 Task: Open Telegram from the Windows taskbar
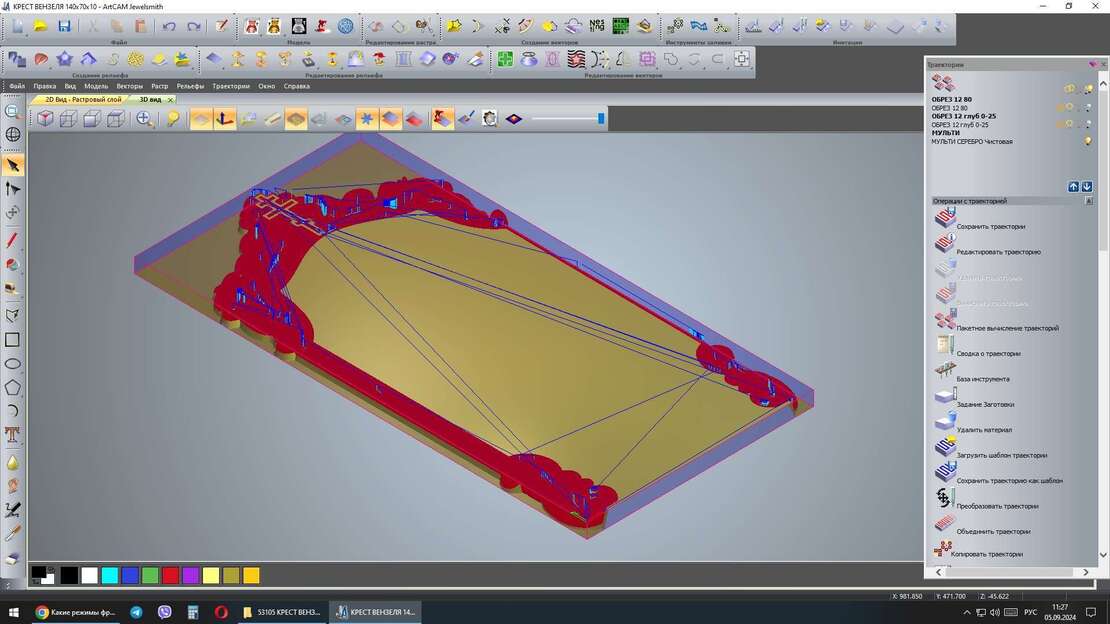136,612
